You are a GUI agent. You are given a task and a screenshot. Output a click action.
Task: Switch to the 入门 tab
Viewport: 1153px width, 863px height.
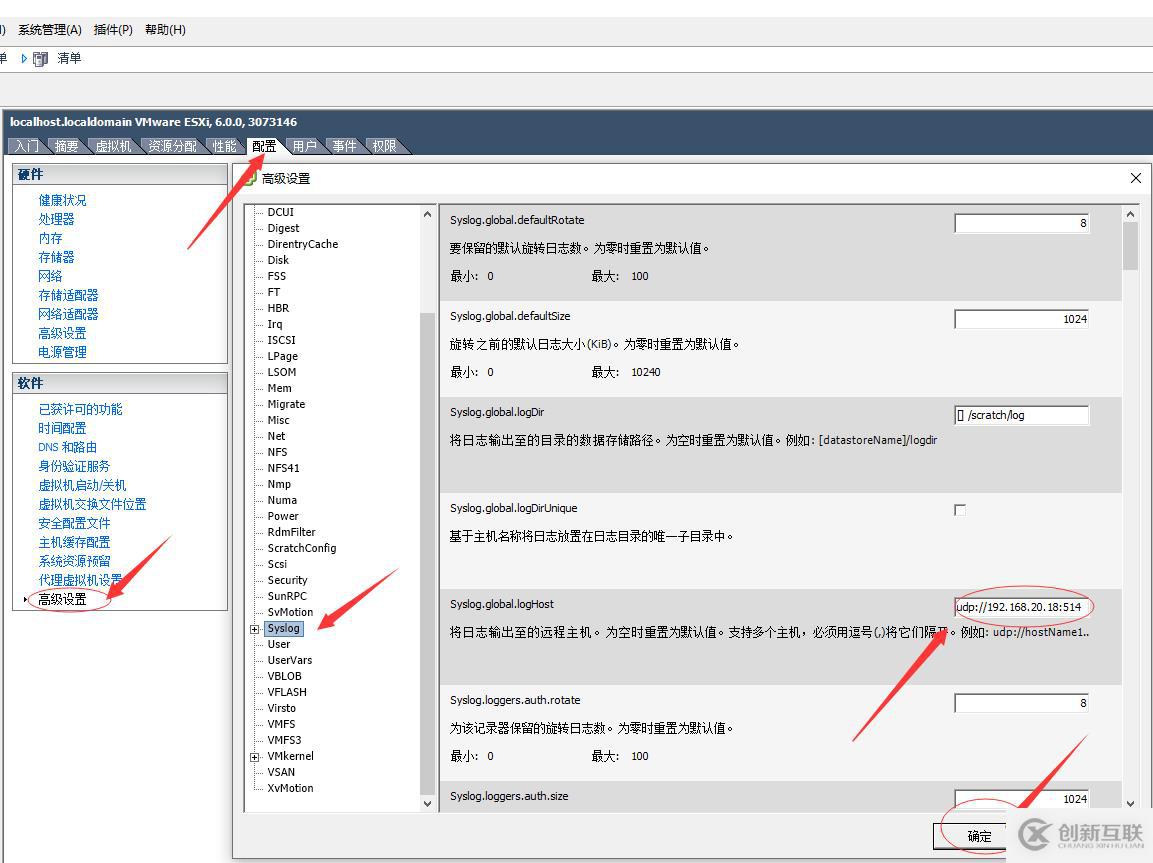27,146
